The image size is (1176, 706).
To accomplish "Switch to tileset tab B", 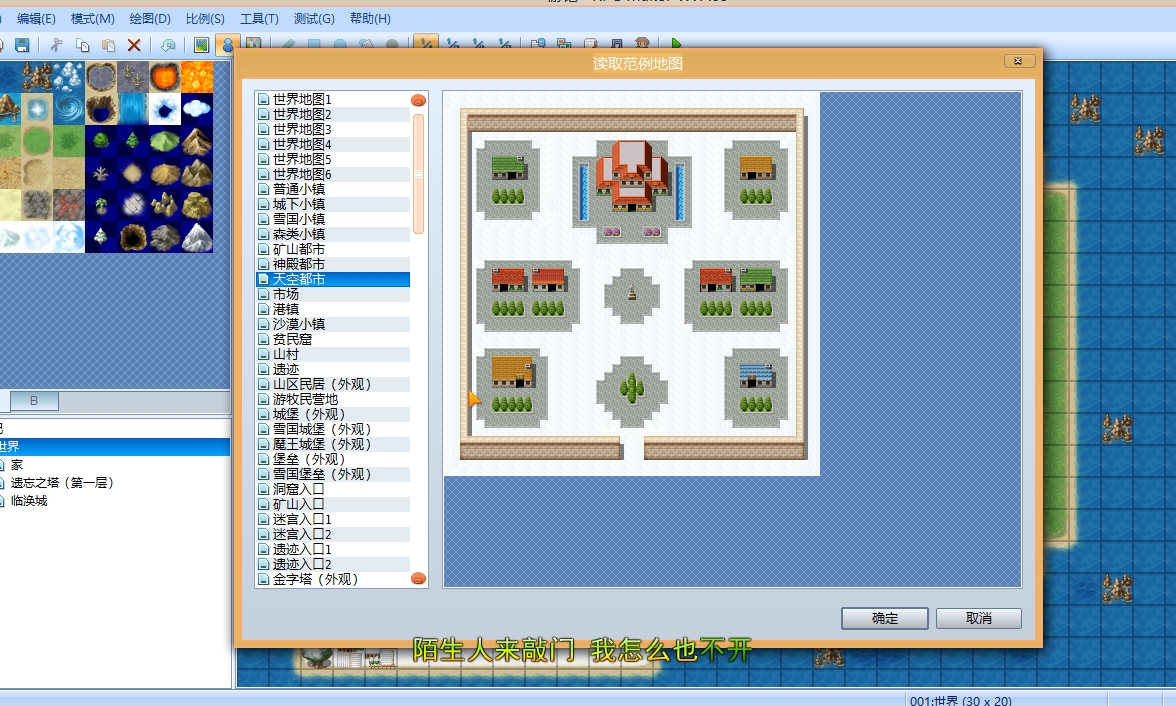I will coord(34,401).
